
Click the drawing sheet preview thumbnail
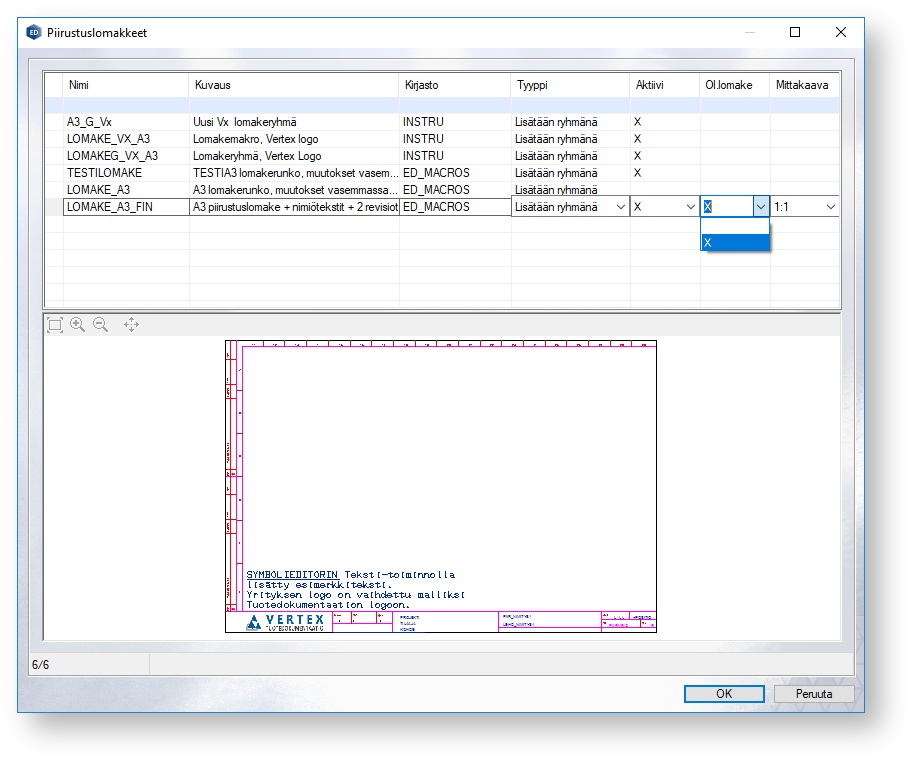441,486
